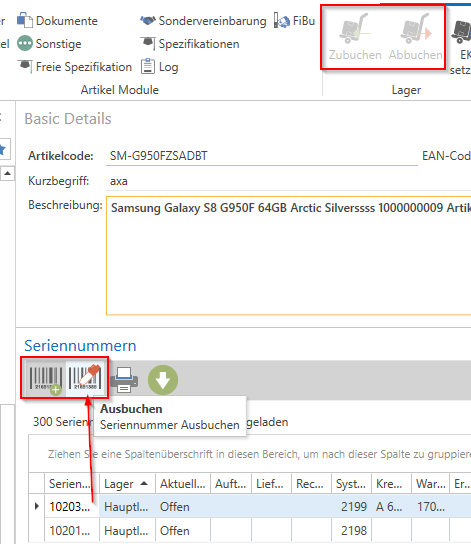Sort by the War... column header
The width and height of the screenshot is (471, 544).
(x=430, y=484)
